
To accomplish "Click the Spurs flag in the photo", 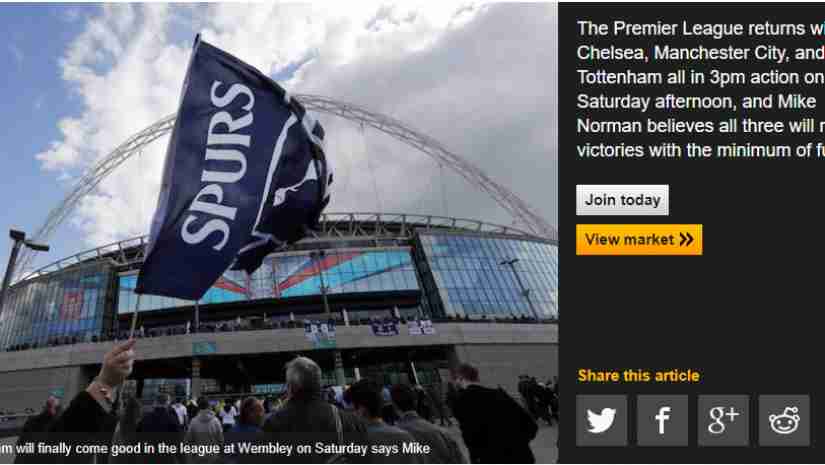I will 234,168.
